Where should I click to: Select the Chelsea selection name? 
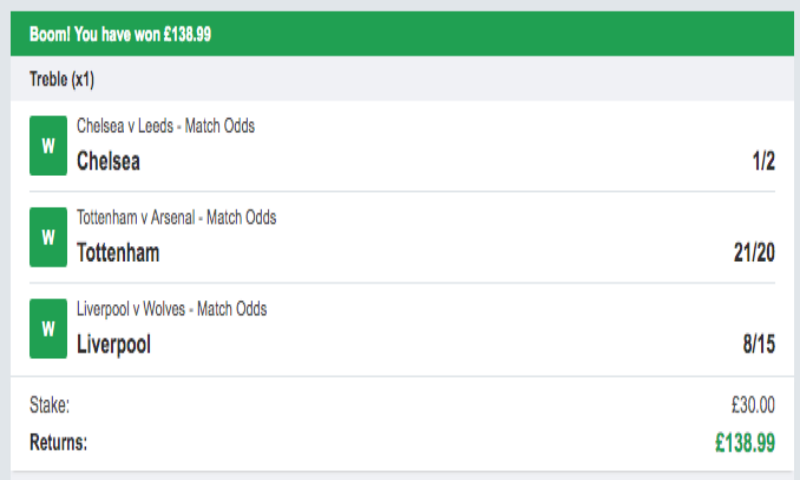108,161
